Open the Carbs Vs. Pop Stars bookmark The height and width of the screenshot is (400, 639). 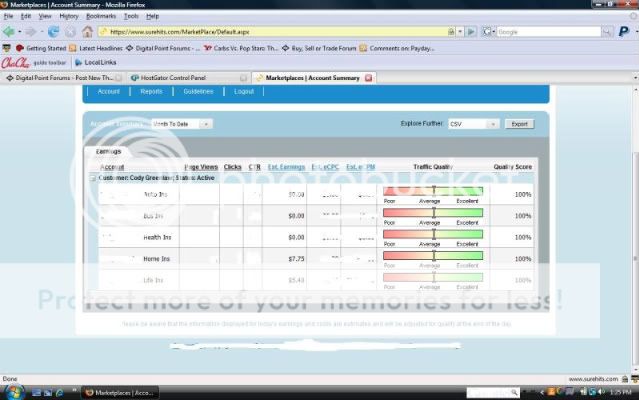(x=241, y=48)
